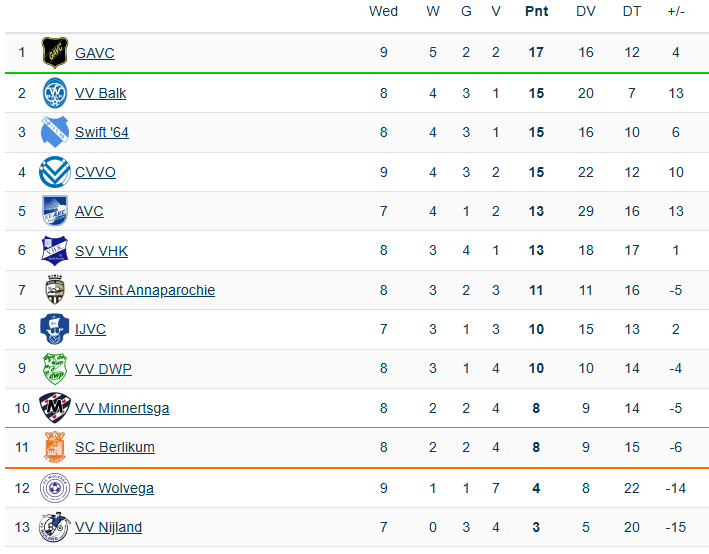Screen dimensions: 709x554
Task: Open the VV Sint Annaparochie team link
Action: tap(145, 290)
